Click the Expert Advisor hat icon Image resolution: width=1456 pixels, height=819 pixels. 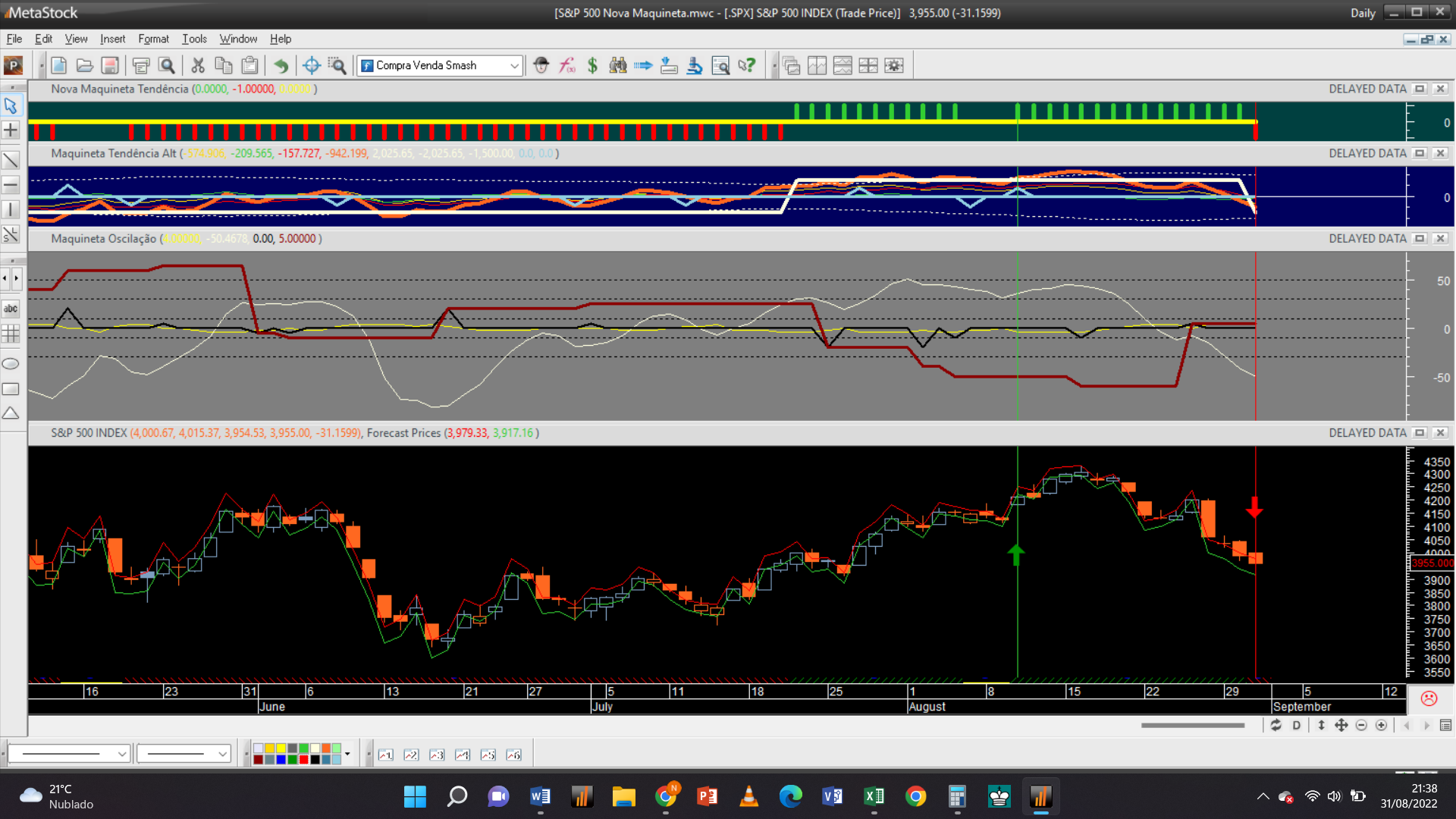[541, 66]
